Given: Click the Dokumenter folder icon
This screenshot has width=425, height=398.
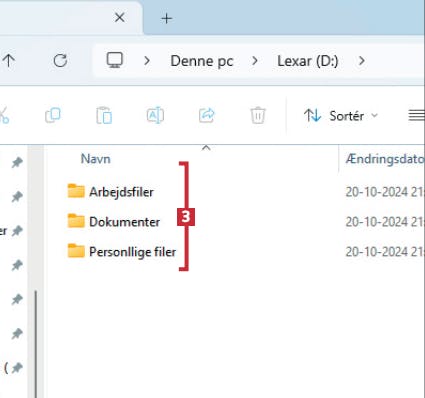Looking at the screenshot, I should (x=76, y=221).
